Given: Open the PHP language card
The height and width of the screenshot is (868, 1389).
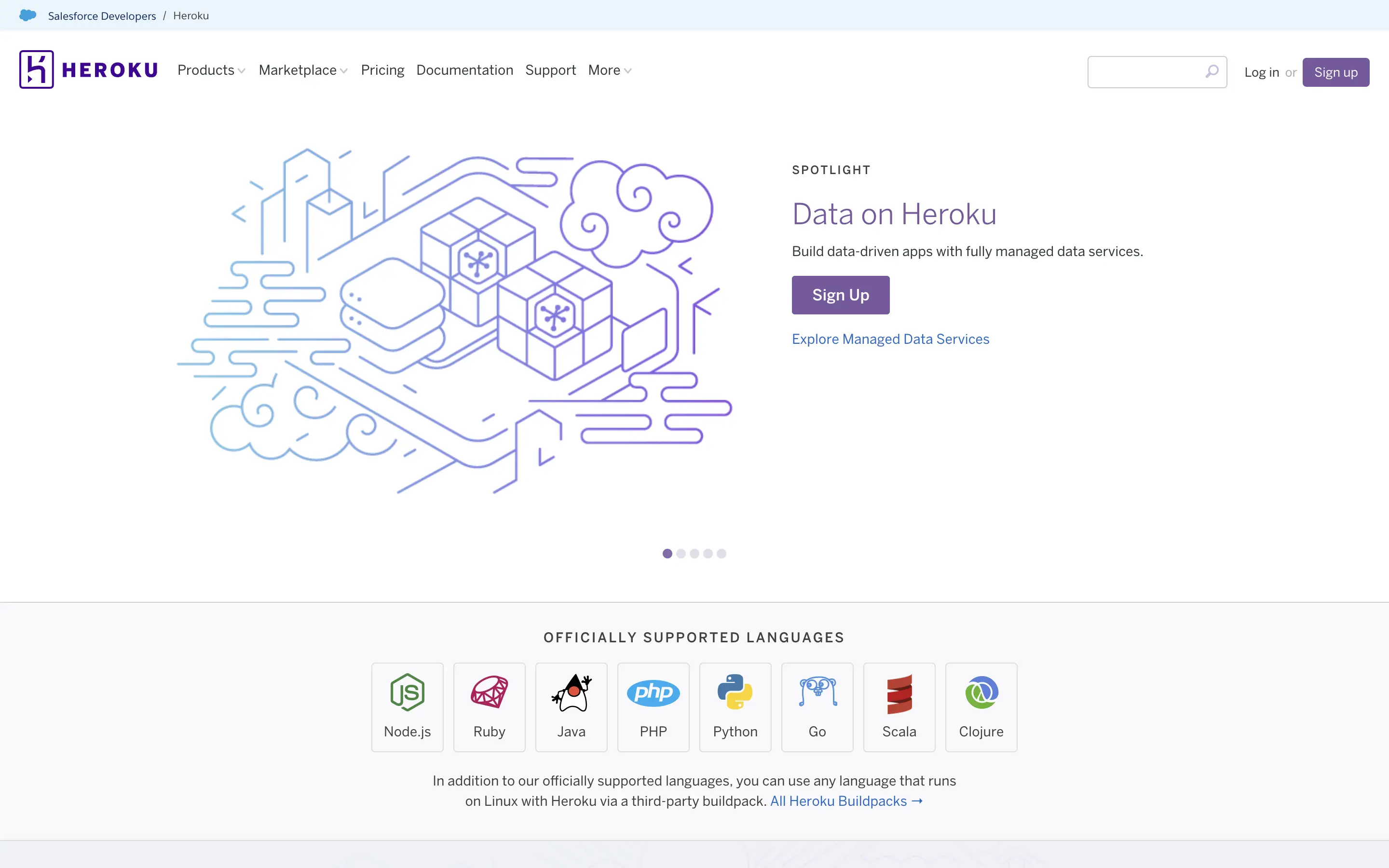Looking at the screenshot, I should coord(653,706).
